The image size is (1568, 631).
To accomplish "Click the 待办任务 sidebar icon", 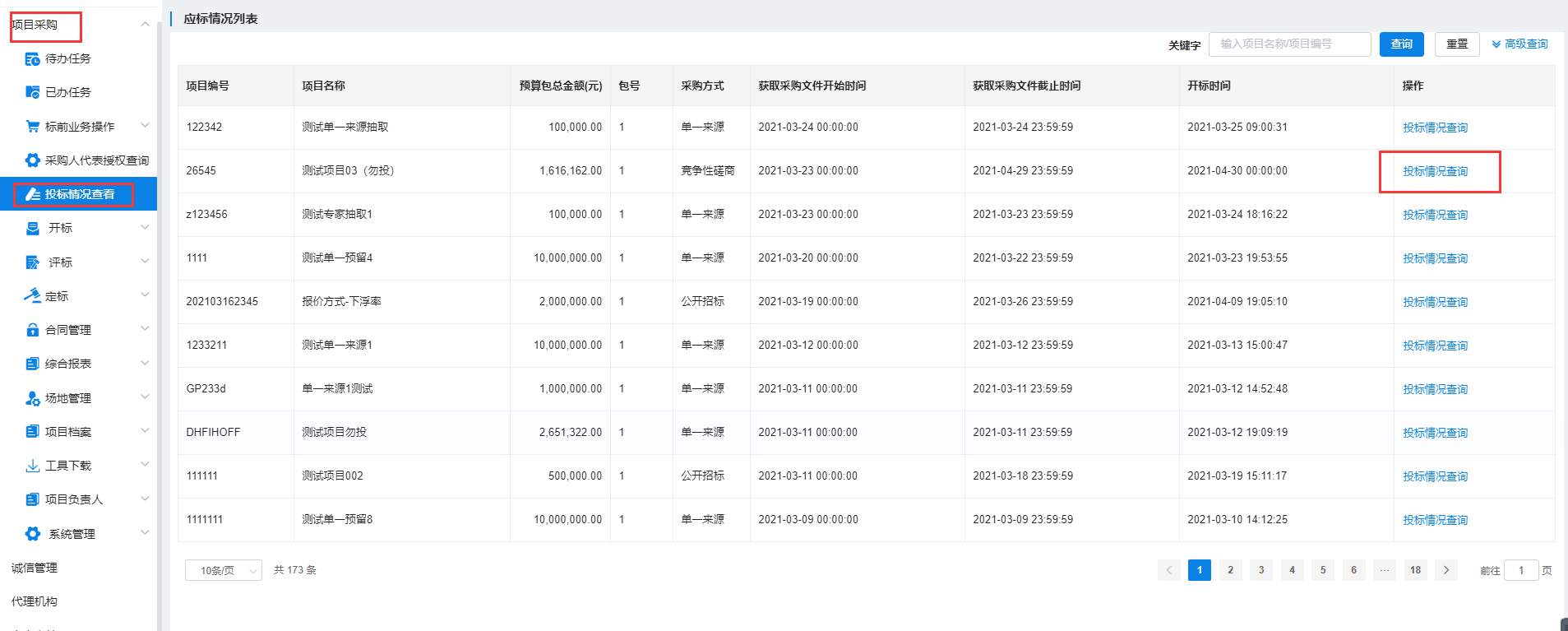I will 32,58.
